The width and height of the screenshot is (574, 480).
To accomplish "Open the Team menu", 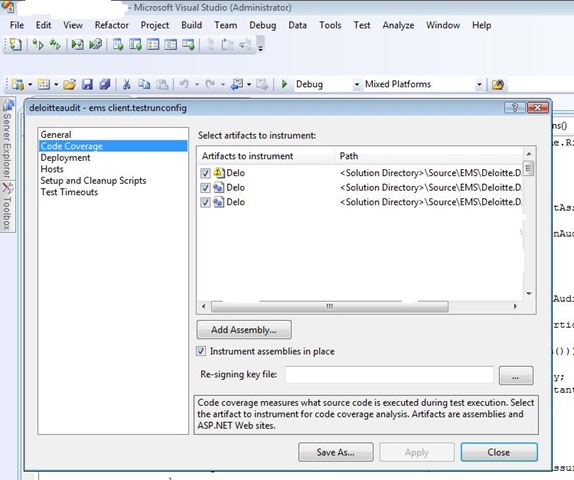I will pyautogui.click(x=226, y=25).
